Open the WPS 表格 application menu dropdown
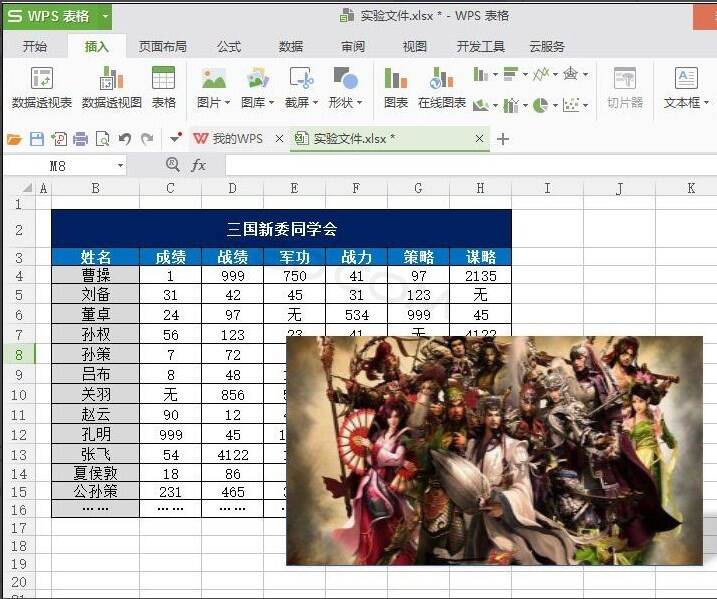 click(106, 16)
